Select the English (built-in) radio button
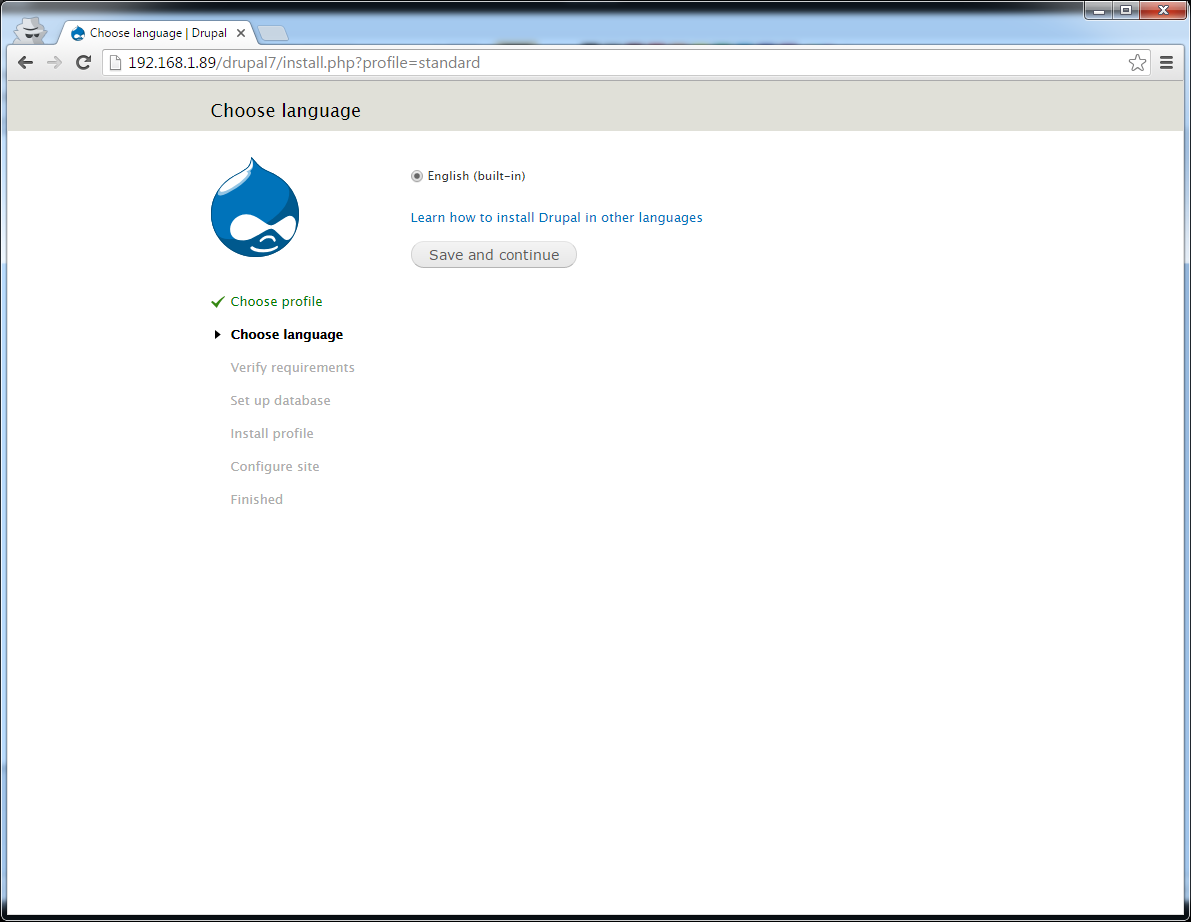This screenshot has height=922, width=1191. point(417,176)
